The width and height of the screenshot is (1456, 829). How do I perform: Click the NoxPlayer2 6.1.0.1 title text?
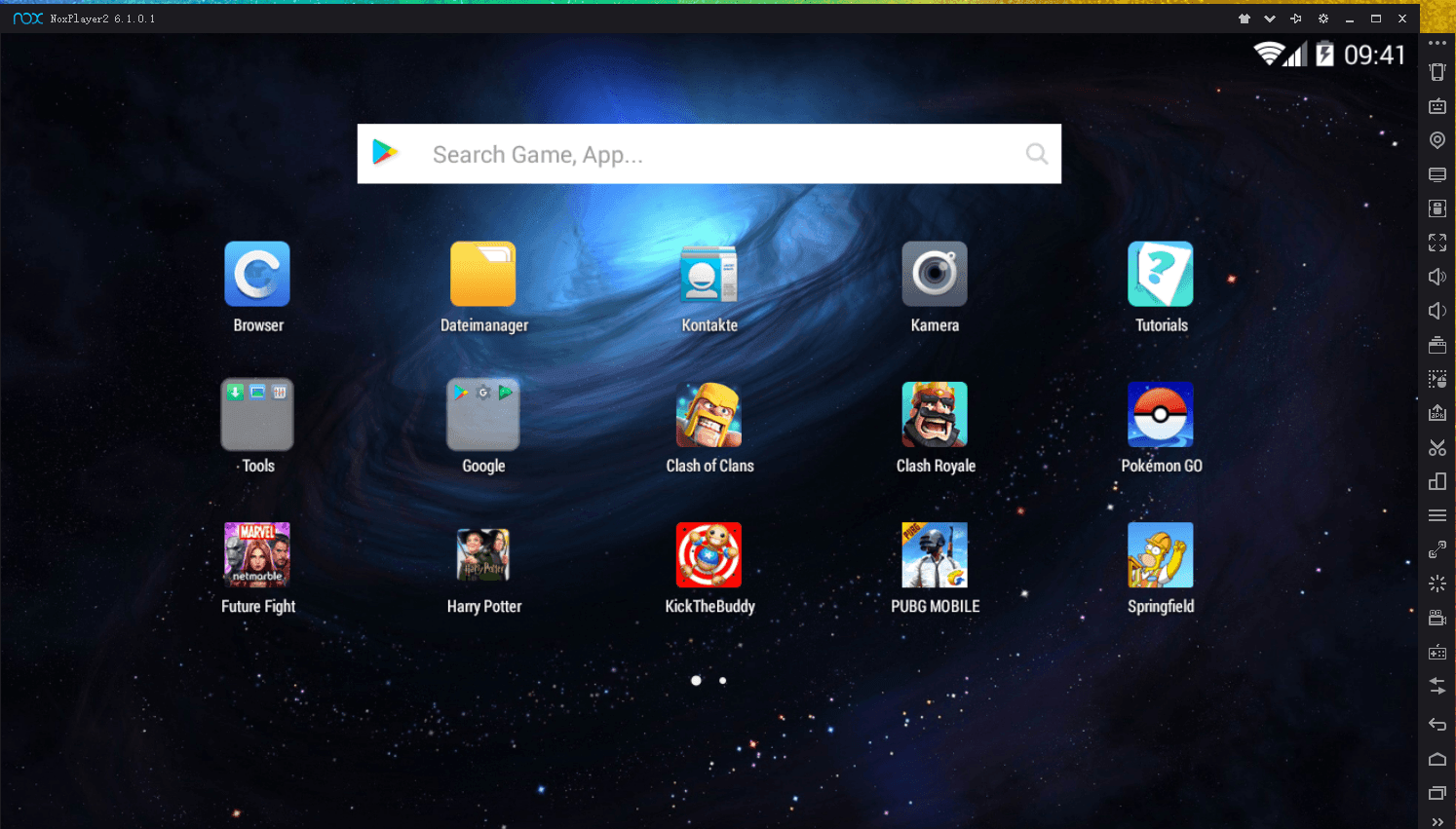[102, 19]
